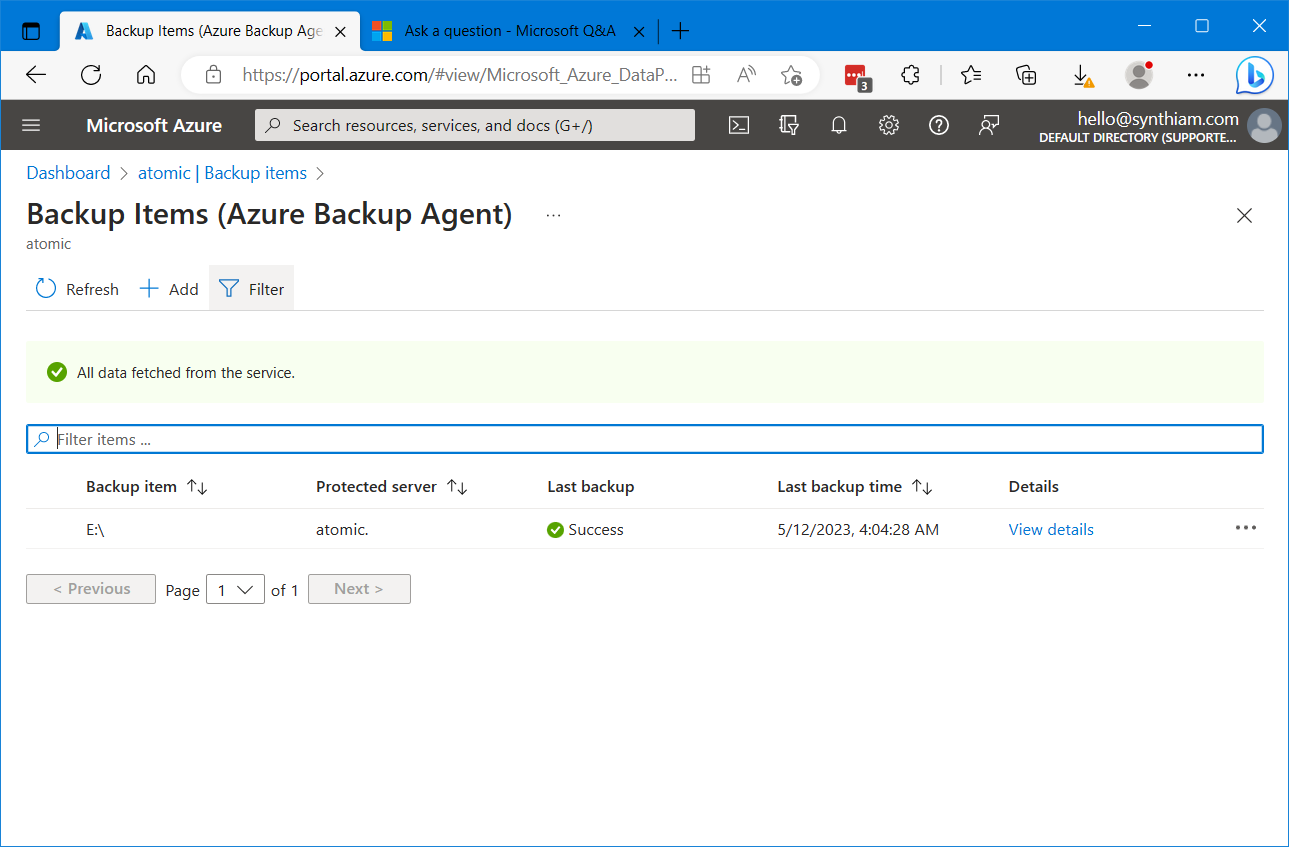The width and height of the screenshot is (1289, 847).
Task: Open the Azure notifications bell
Action: point(839,125)
